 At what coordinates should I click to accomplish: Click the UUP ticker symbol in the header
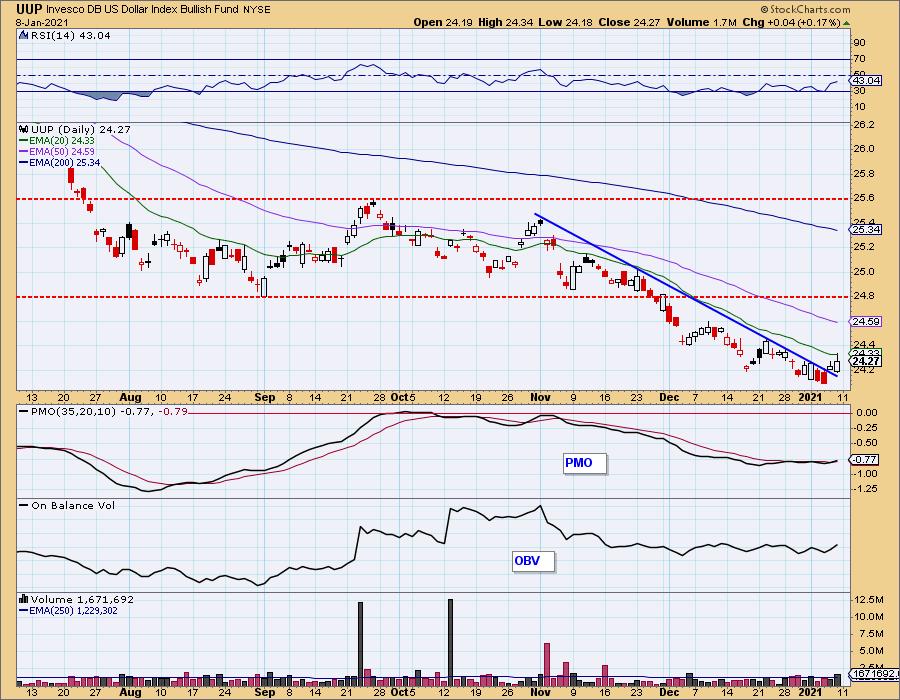pos(29,9)
